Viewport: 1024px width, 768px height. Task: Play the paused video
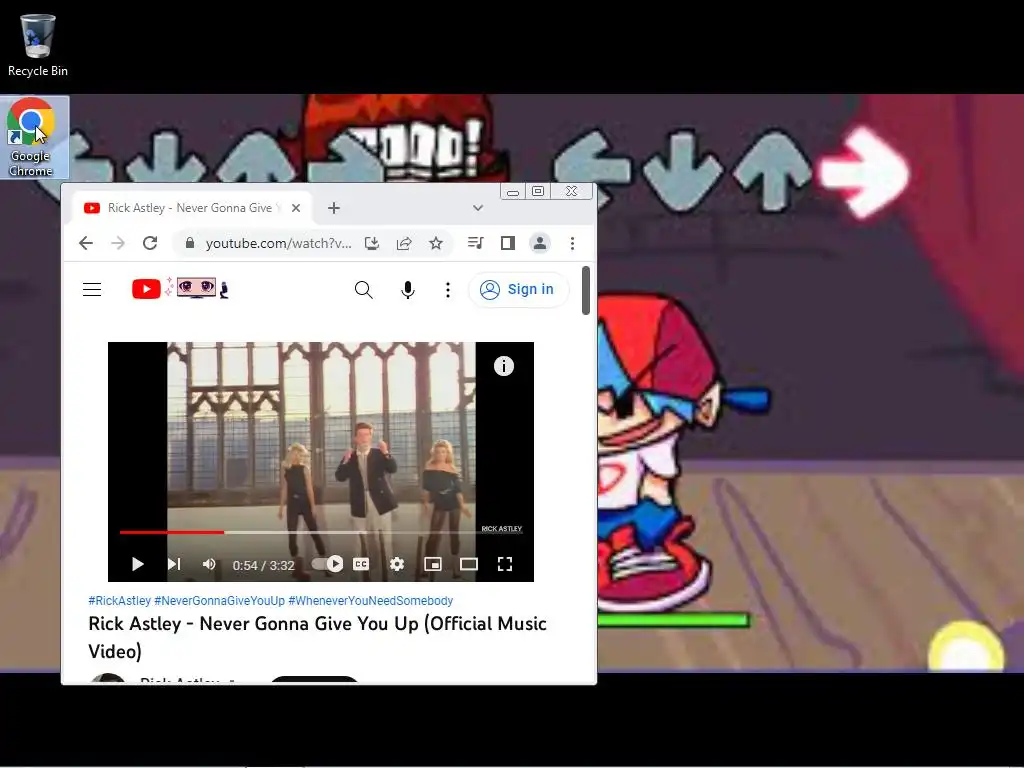[x=137, y=564]
